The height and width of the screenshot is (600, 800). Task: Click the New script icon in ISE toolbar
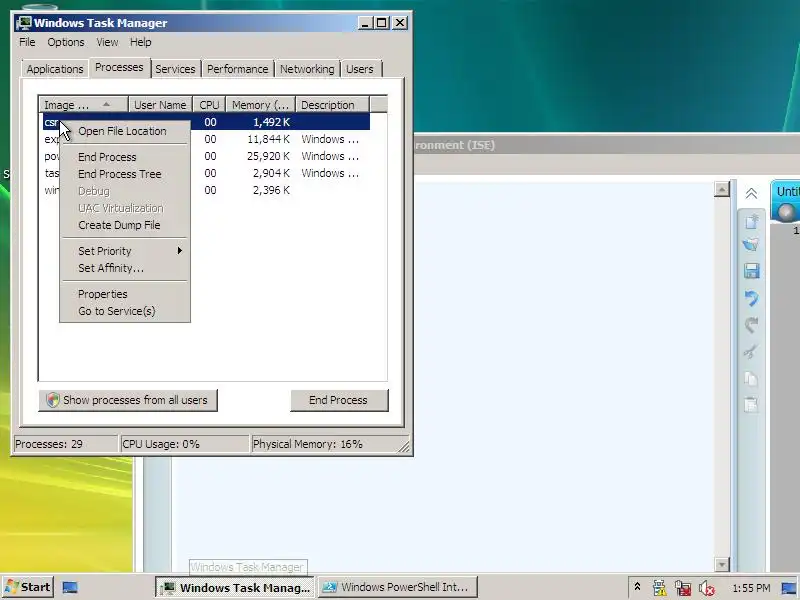point(752,221)
